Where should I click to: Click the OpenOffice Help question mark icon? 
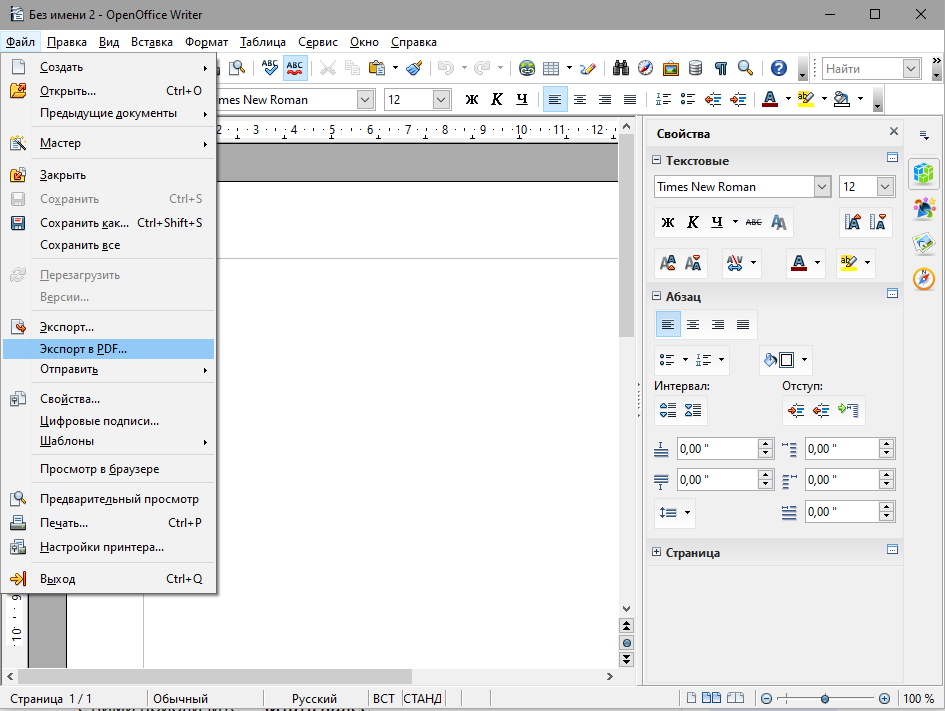[x=779, y=68]
